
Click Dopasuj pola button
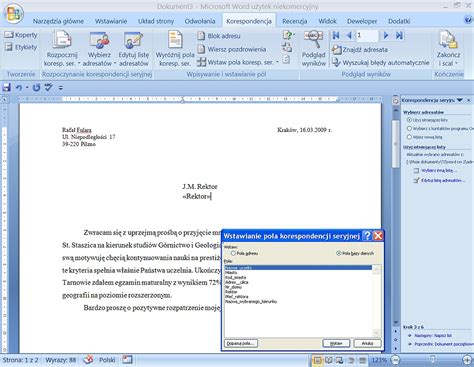(241, 343)
